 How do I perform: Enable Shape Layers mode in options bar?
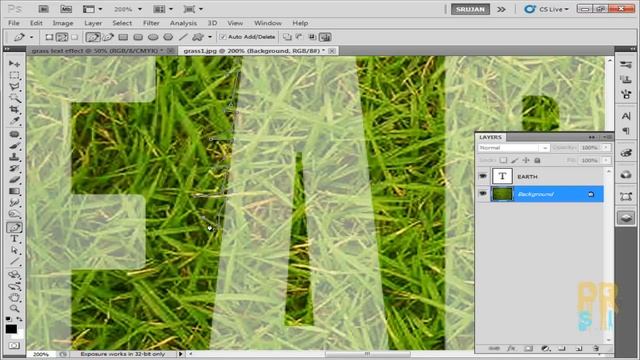49,37
